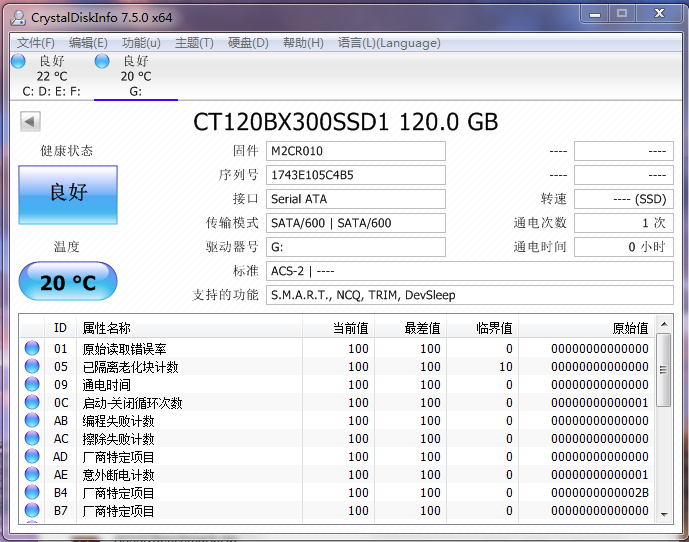
Task: Click the status dot for attribute 01
Action: pos(32,348)
